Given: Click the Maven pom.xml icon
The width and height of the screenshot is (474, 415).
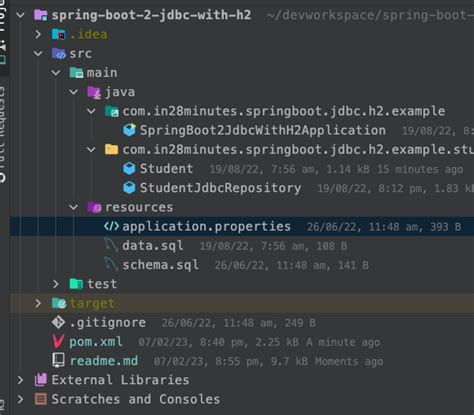Looking at the screenshot, I should [58, 342].
